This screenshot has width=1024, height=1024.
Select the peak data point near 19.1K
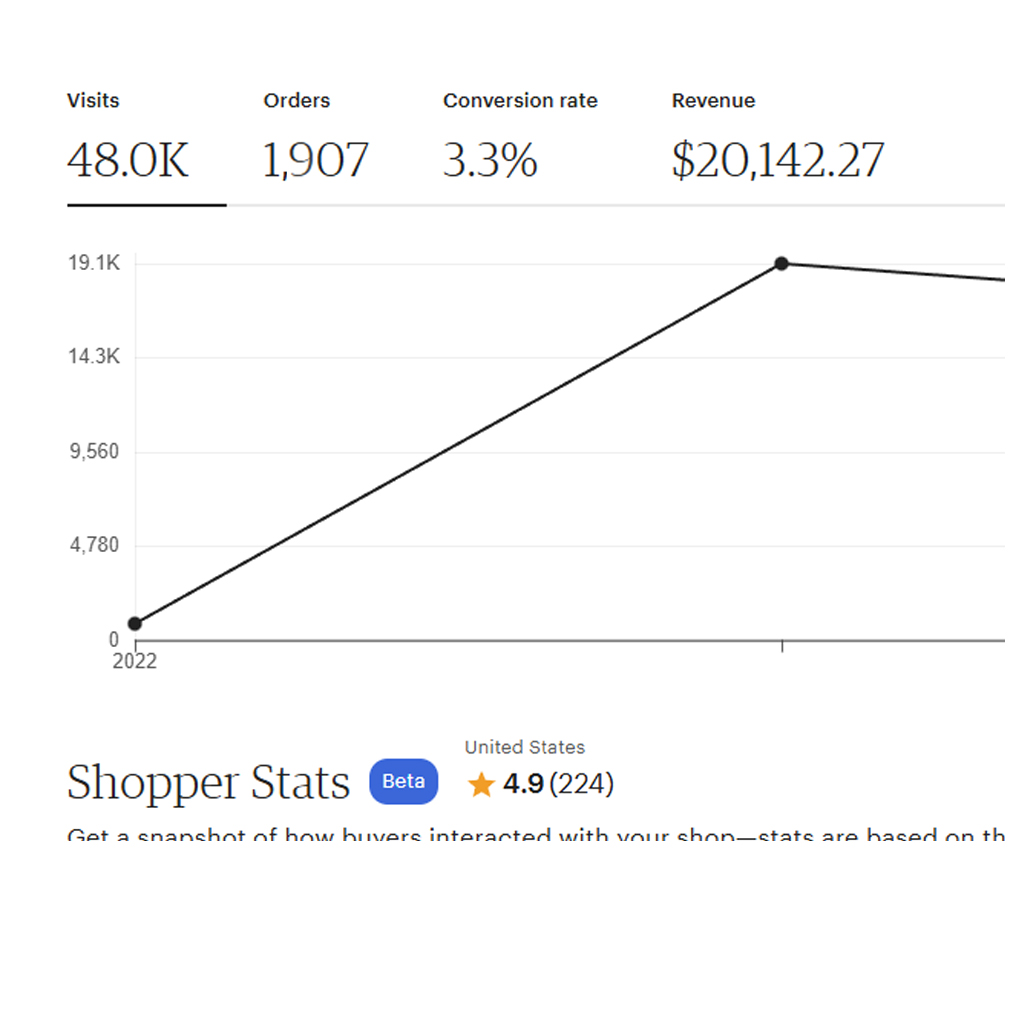pos(782,264)
